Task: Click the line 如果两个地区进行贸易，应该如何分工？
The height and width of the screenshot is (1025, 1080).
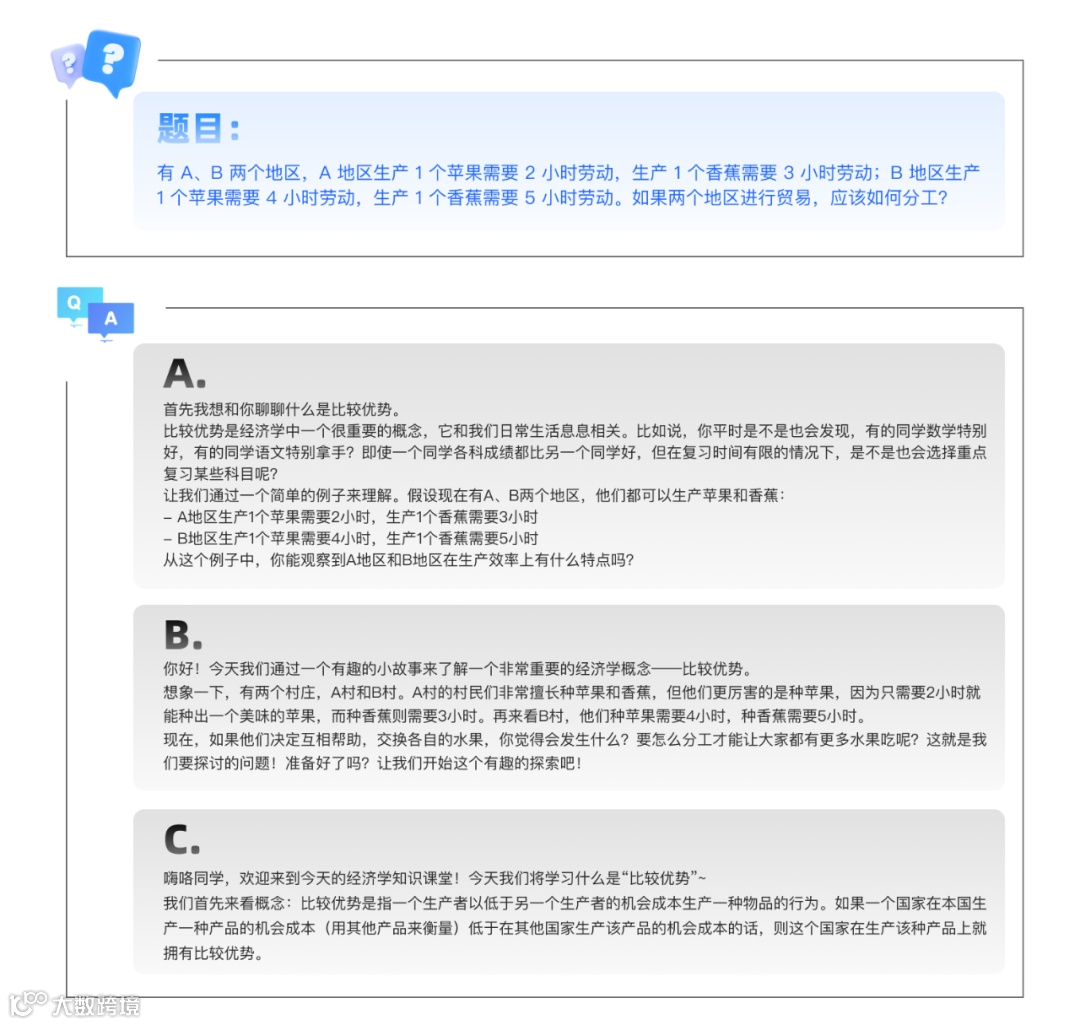Action: coord(790,198)
